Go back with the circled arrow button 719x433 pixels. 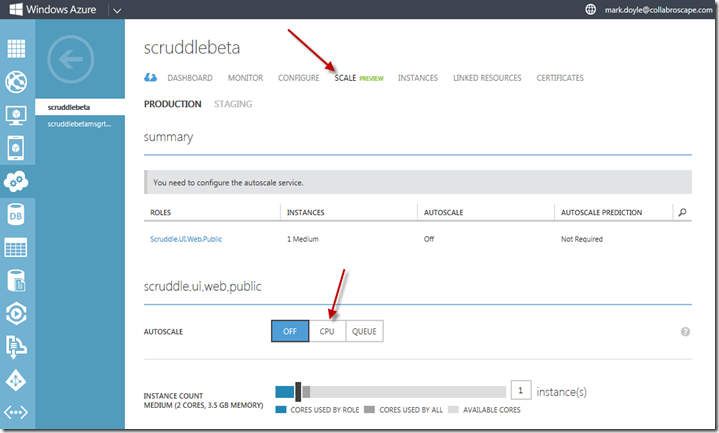pos(71,59)
